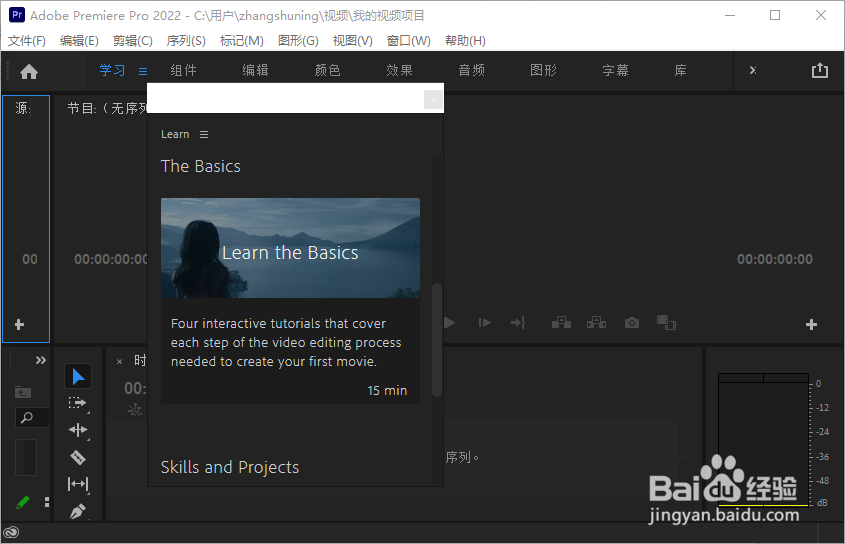Viewport: 845px width, 544px height.
Task: Show more workspaces overflow chevron
Action: 753,70
